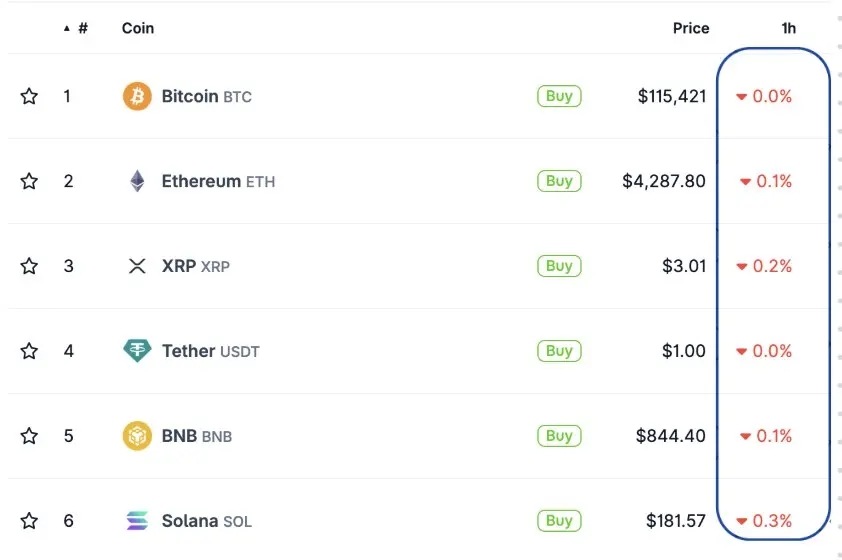Screen dimensions: 842x560
Task: Click the Ethereum diamond logo icon
Action: point(137,181)
